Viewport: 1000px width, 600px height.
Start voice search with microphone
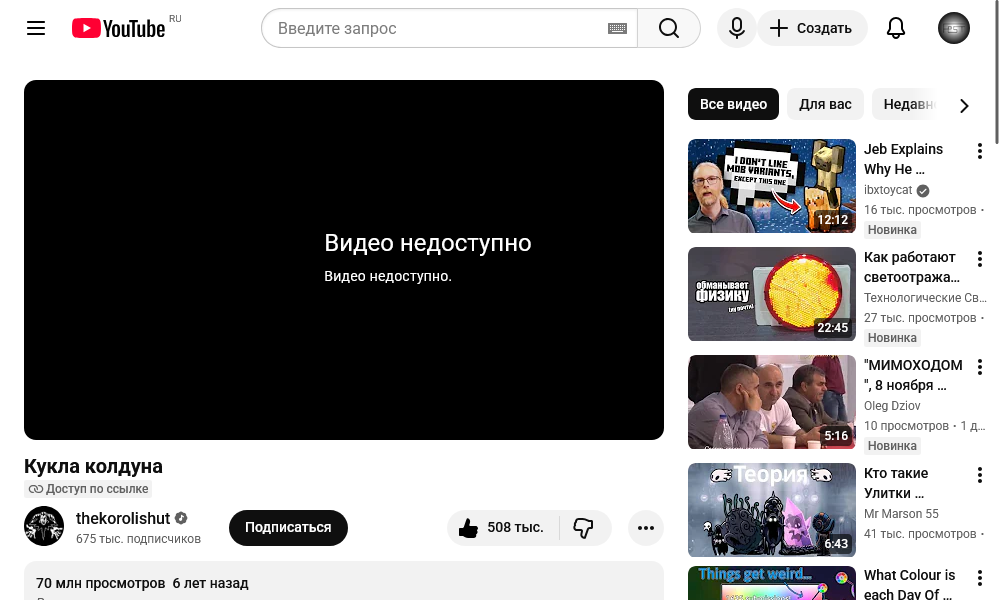click(737, 28)
